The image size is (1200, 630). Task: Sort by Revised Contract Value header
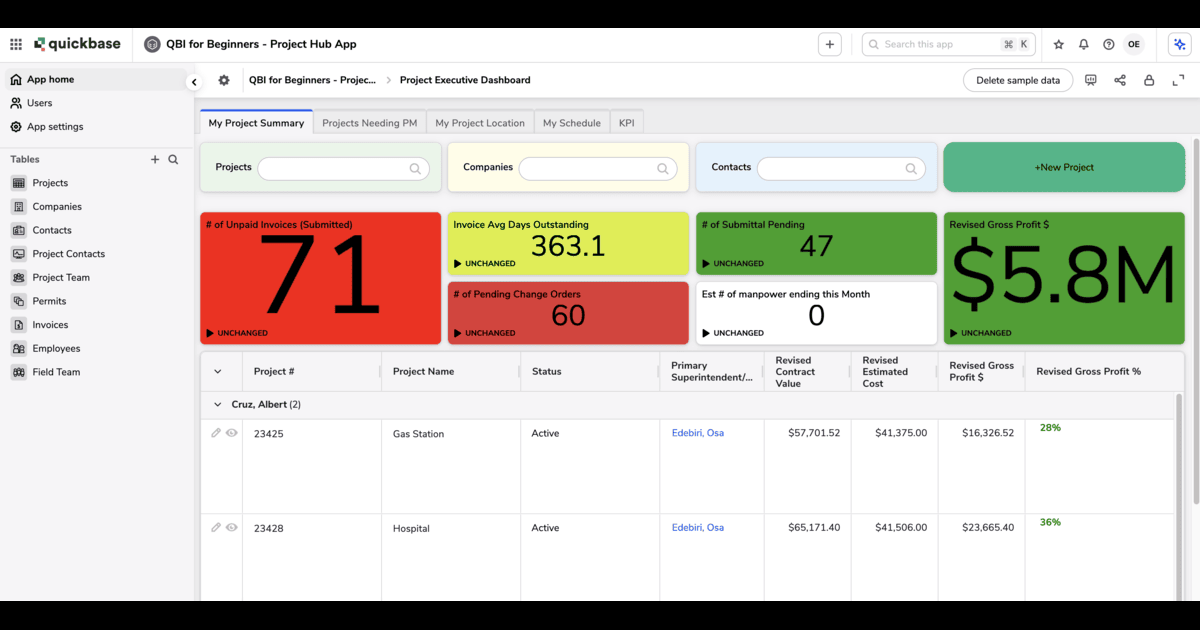pyautogui.click(x=806, y=371)
